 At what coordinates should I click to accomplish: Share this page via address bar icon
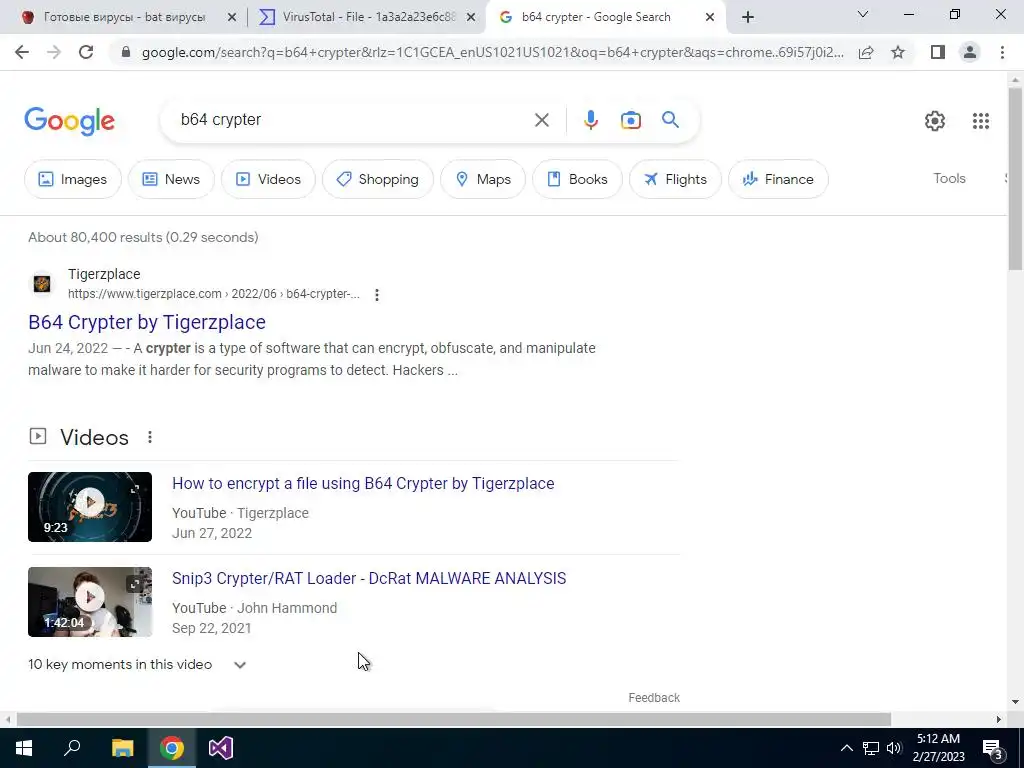point(866,52)
